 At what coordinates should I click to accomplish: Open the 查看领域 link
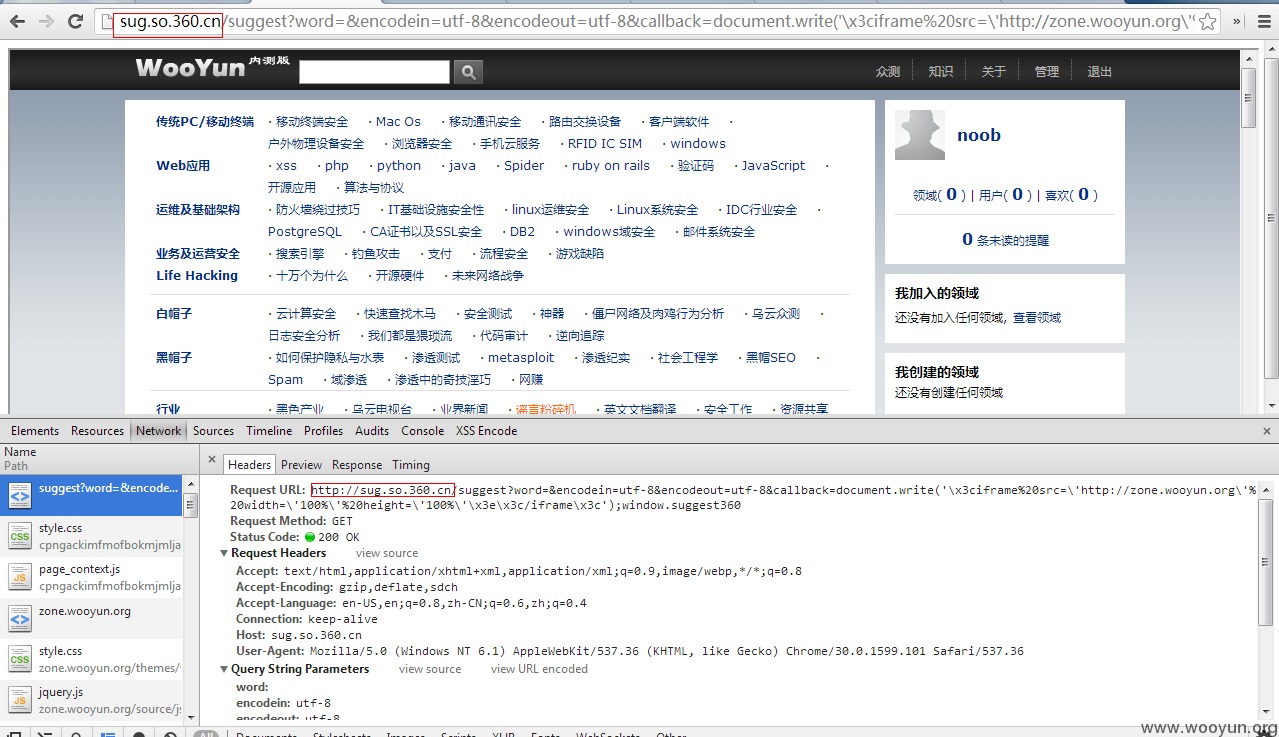click(1037, 317)
